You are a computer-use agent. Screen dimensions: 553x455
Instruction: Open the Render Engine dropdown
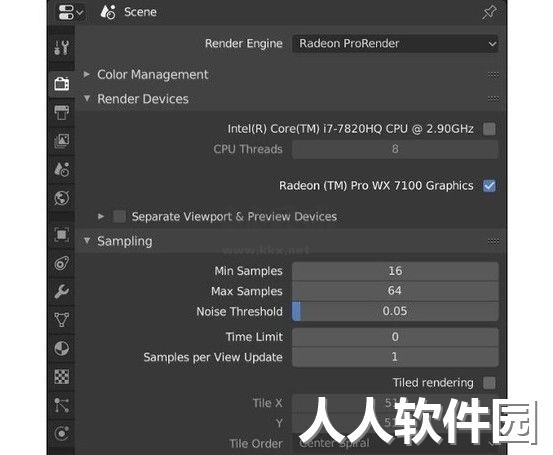395,44
